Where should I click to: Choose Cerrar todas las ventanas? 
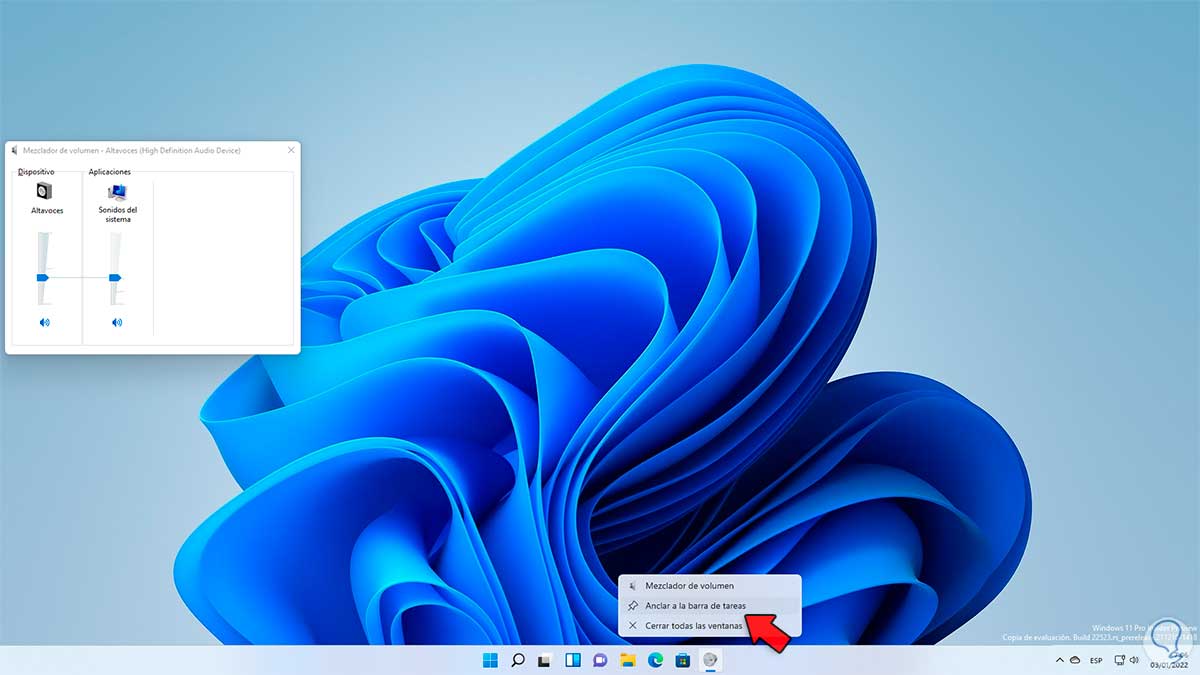710,626
